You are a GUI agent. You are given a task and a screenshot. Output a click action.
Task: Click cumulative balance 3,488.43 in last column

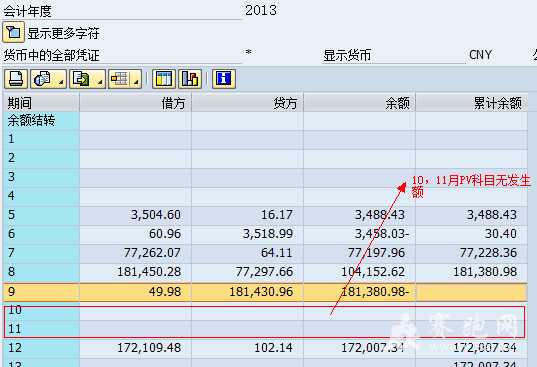(x=492, y=215)
